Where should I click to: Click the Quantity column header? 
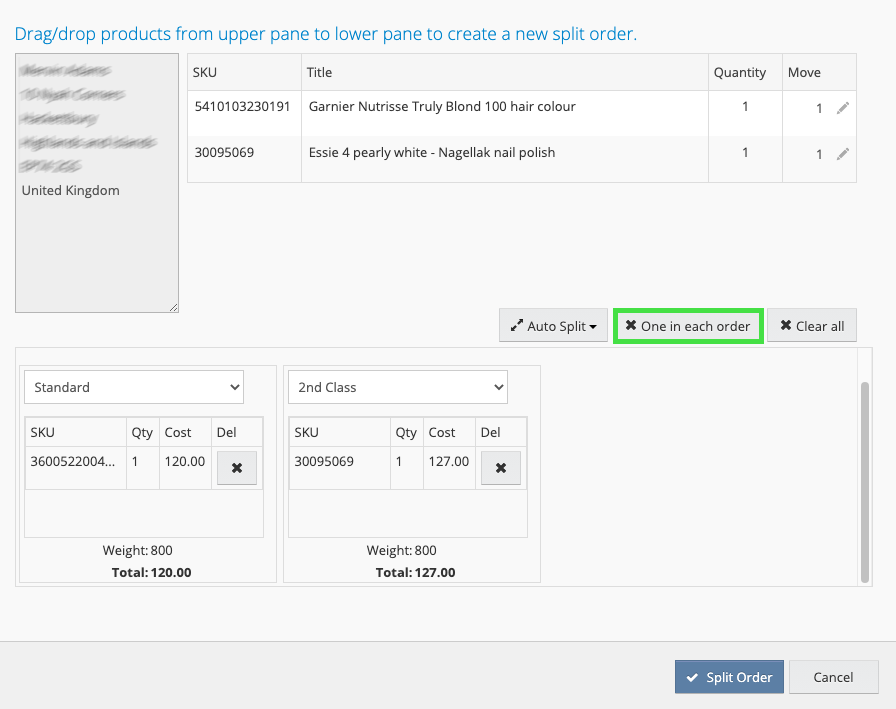point(740,72)
